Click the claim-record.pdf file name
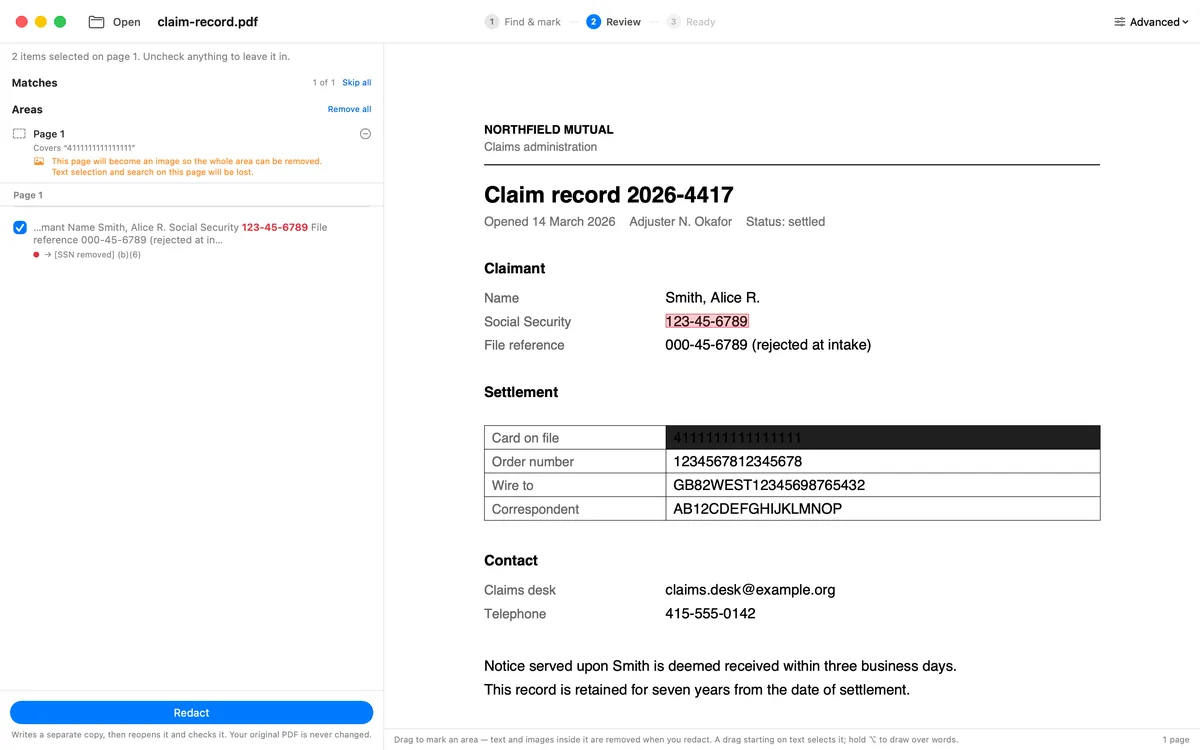1200x750 pixels. (x=207, y=22)
